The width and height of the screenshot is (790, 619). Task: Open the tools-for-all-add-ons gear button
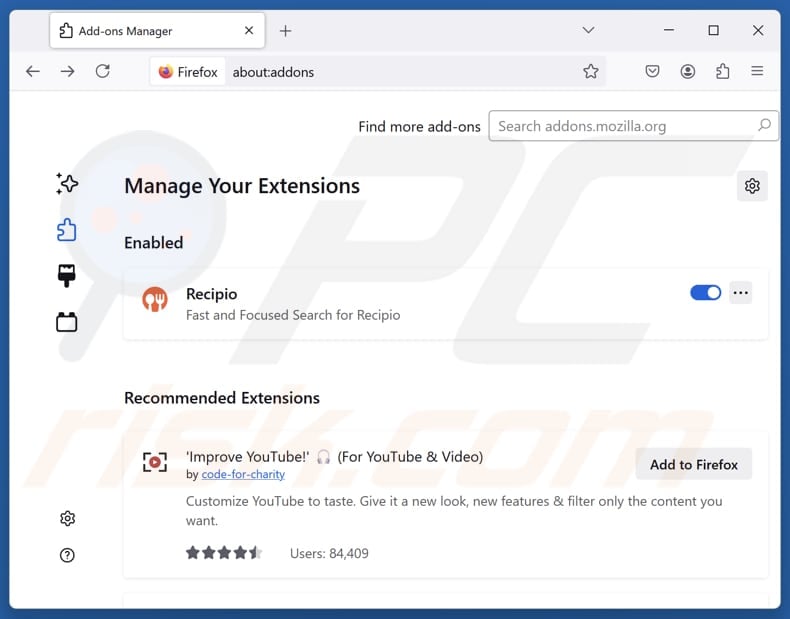752,186
